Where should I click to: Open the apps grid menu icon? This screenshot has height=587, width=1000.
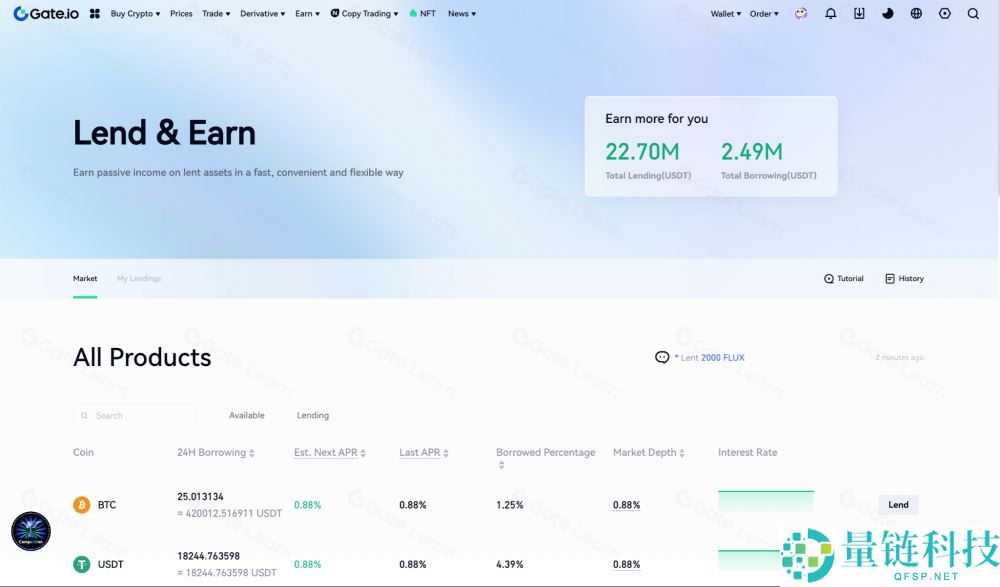point(95,14)
